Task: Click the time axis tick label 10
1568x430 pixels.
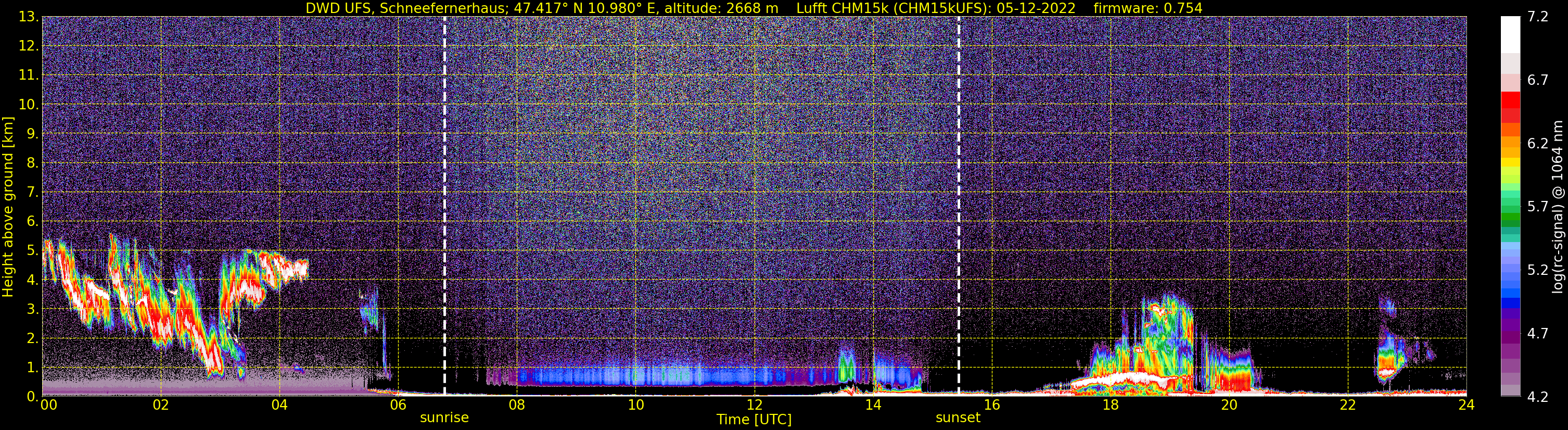Action: [x=635, y=405]
